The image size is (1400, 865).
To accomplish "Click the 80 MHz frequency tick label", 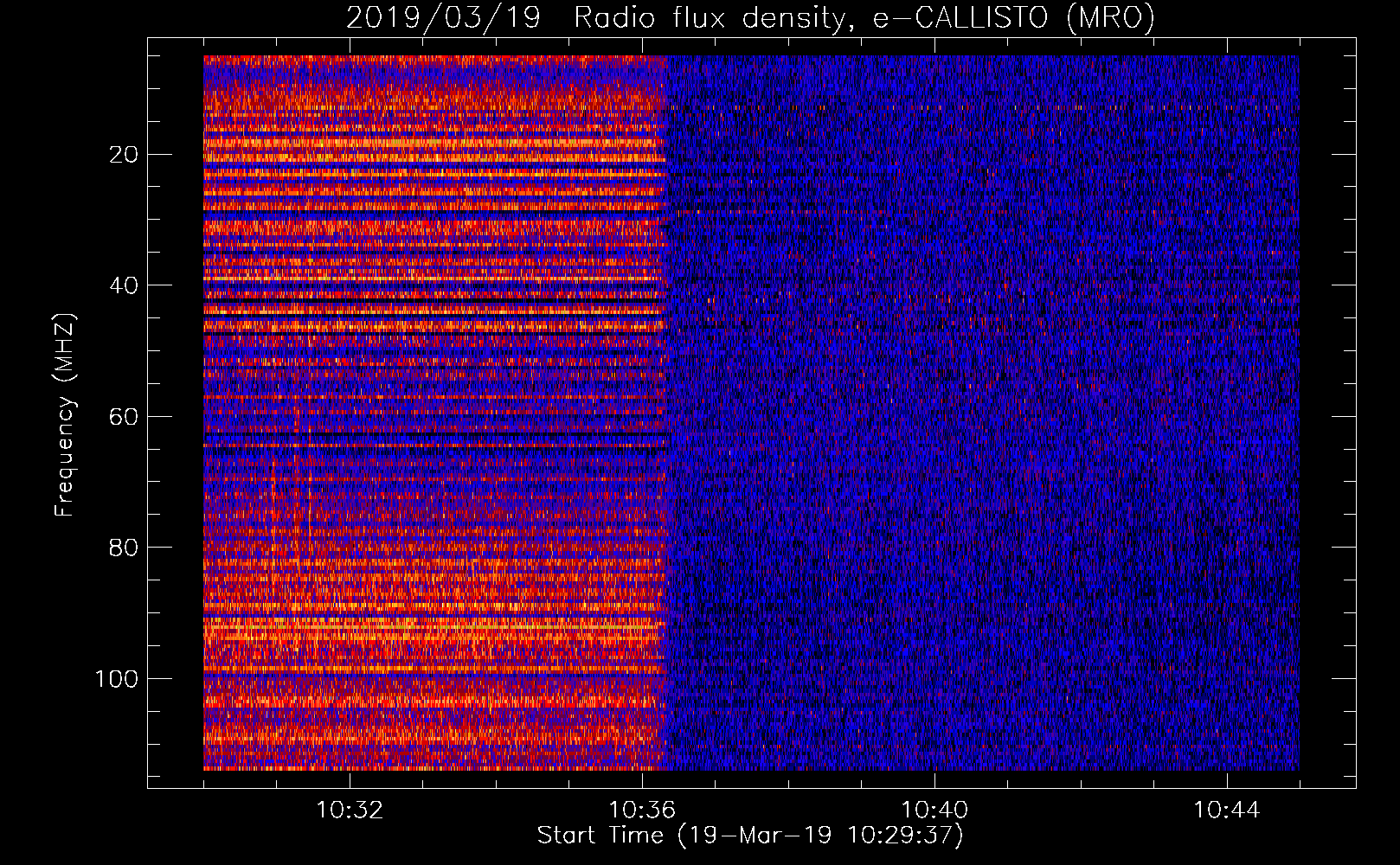I will [125, 548].
